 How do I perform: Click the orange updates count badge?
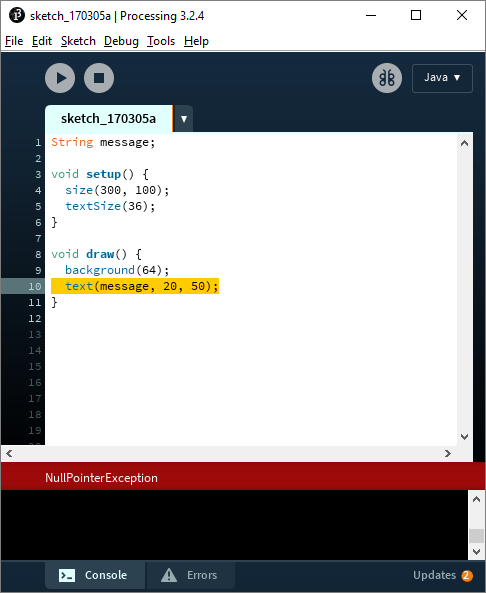pos(467,576)
